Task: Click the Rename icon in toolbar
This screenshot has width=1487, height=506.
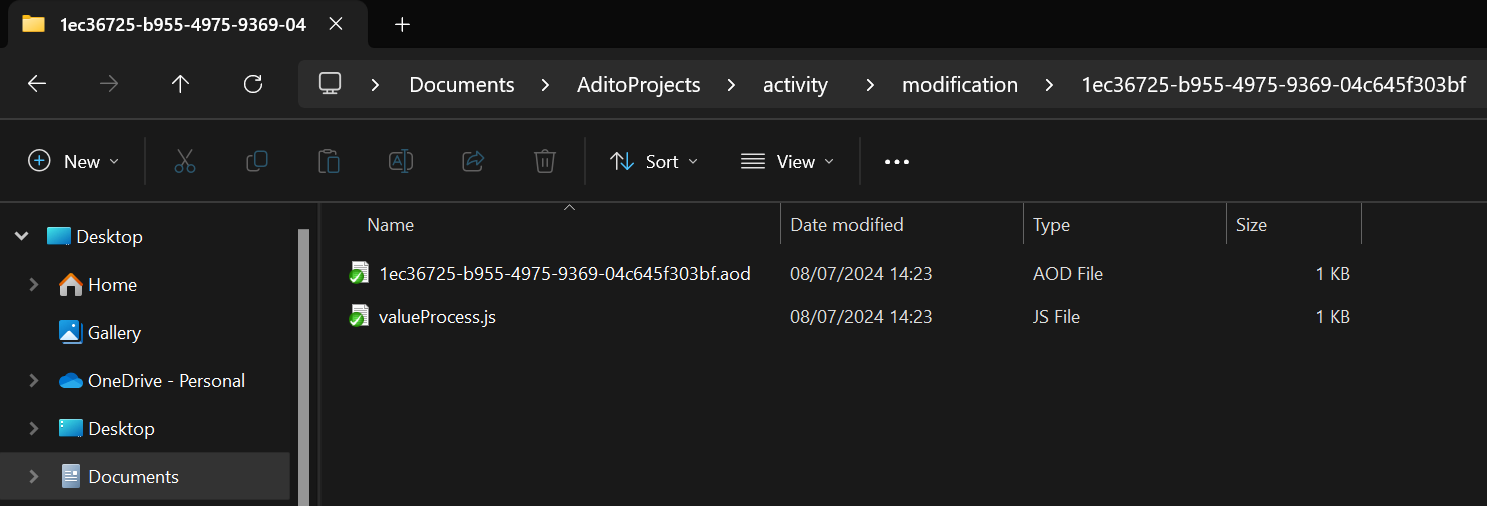Action: tap(401, 161)
